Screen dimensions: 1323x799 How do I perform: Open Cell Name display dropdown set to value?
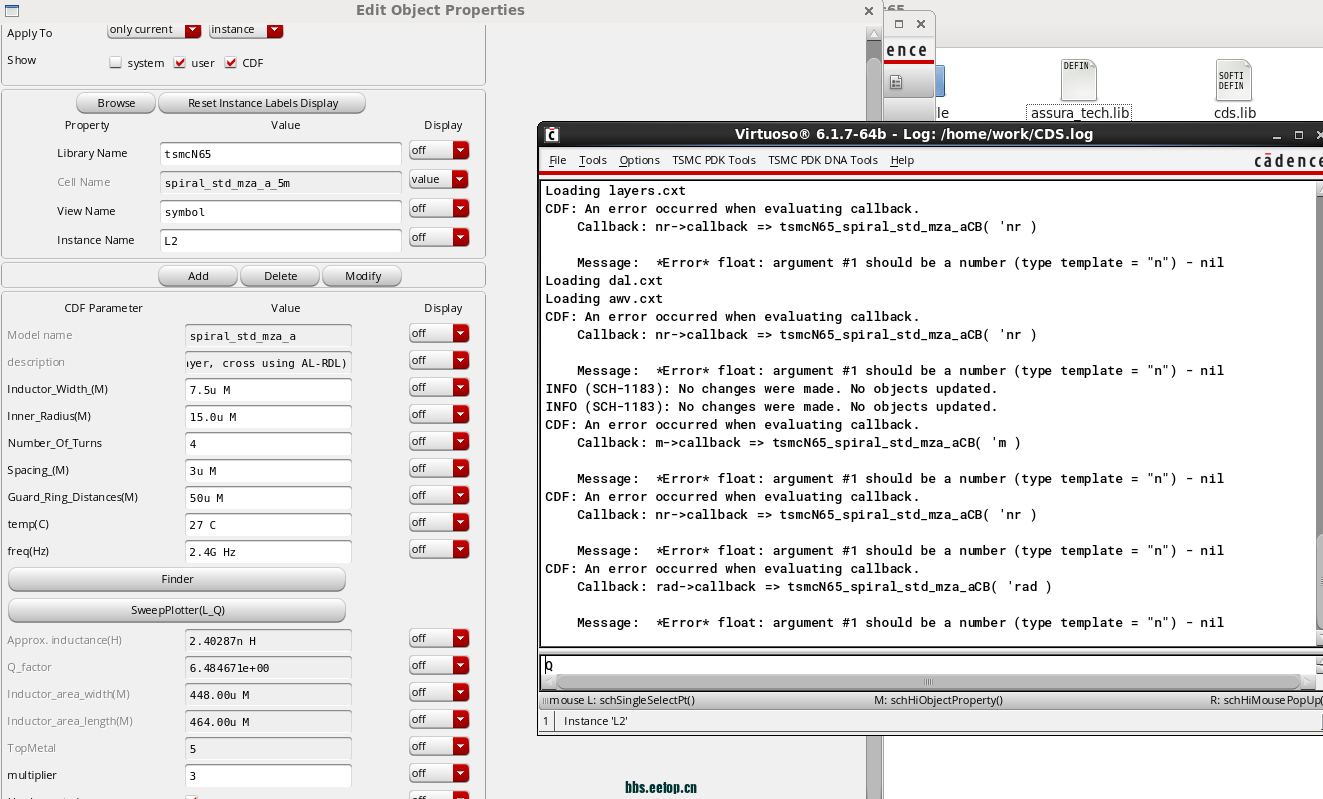pyautogui.click(x=439, y=179)
